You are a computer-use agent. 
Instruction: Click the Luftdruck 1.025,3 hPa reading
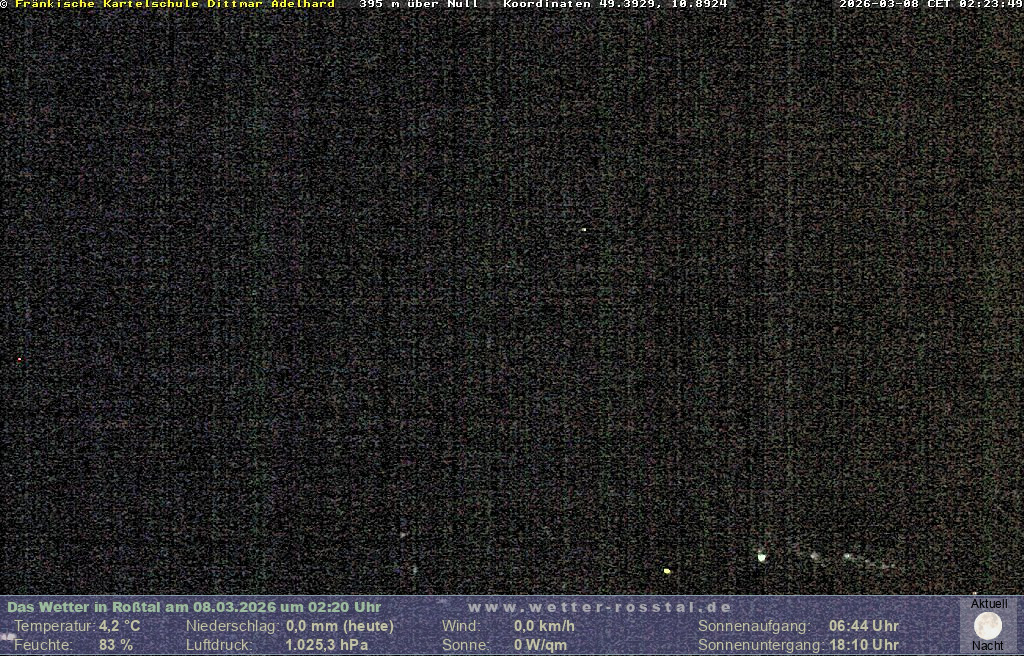point(327,645)
